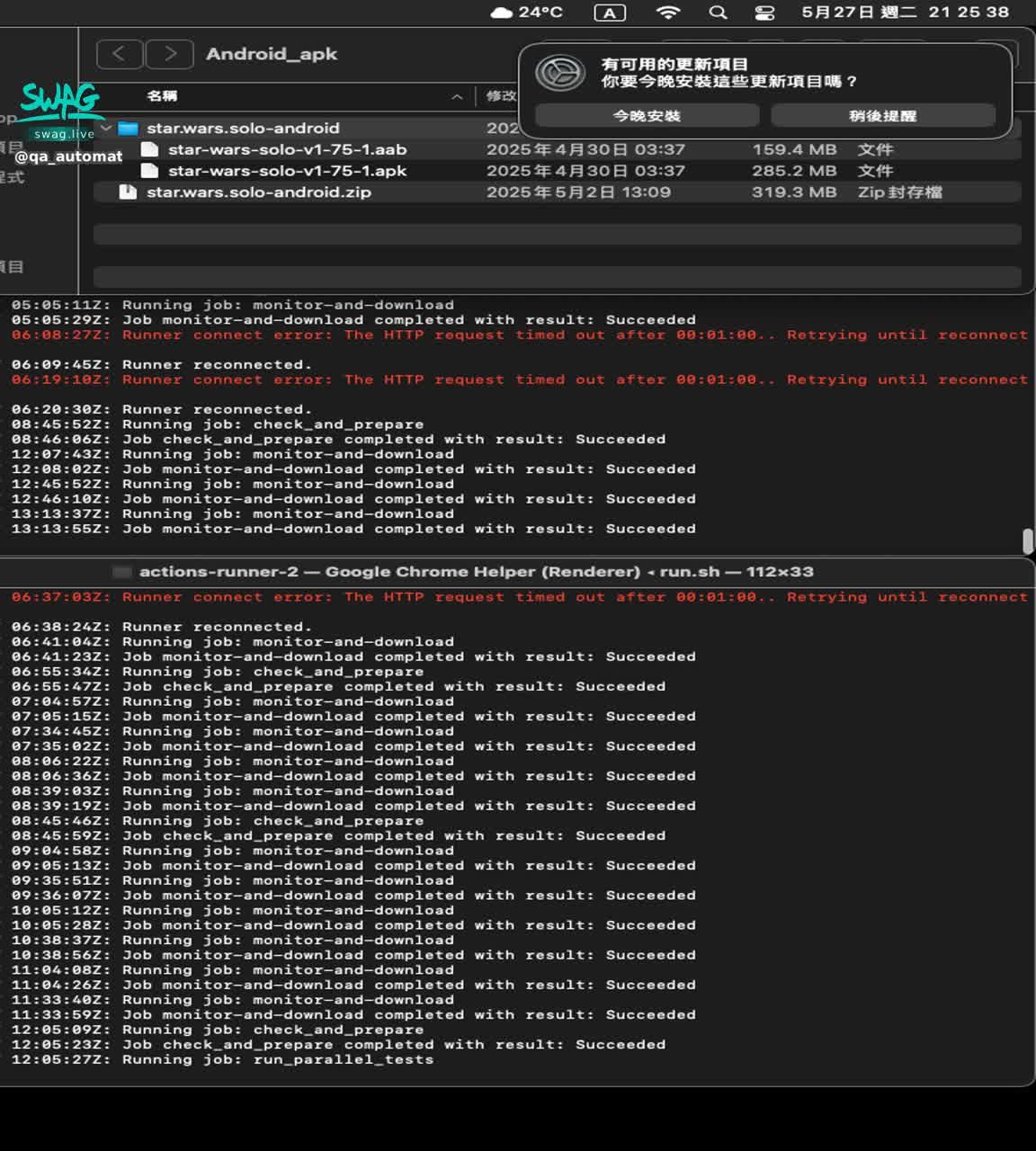This screenshot has height=1151, width=1036.
Task: Collapse the star.wars.solo-android folder
Action: coord(106,129)
